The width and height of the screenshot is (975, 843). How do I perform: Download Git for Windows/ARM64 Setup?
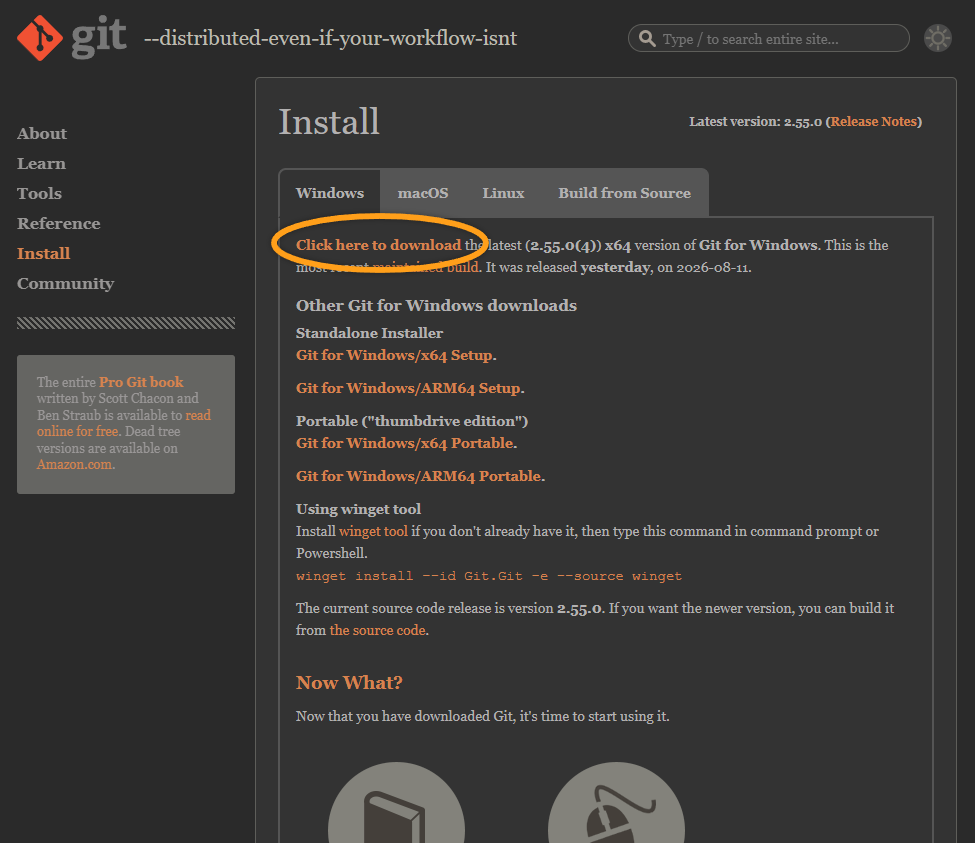409,388
